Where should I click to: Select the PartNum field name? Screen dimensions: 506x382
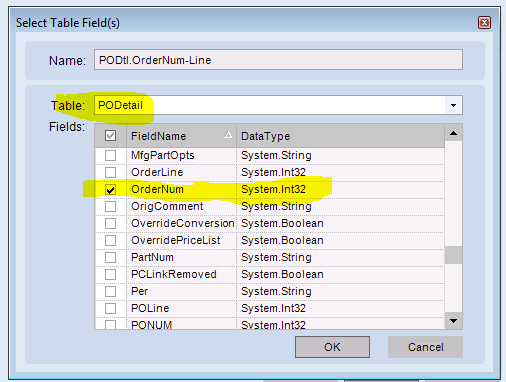(152, 257)
